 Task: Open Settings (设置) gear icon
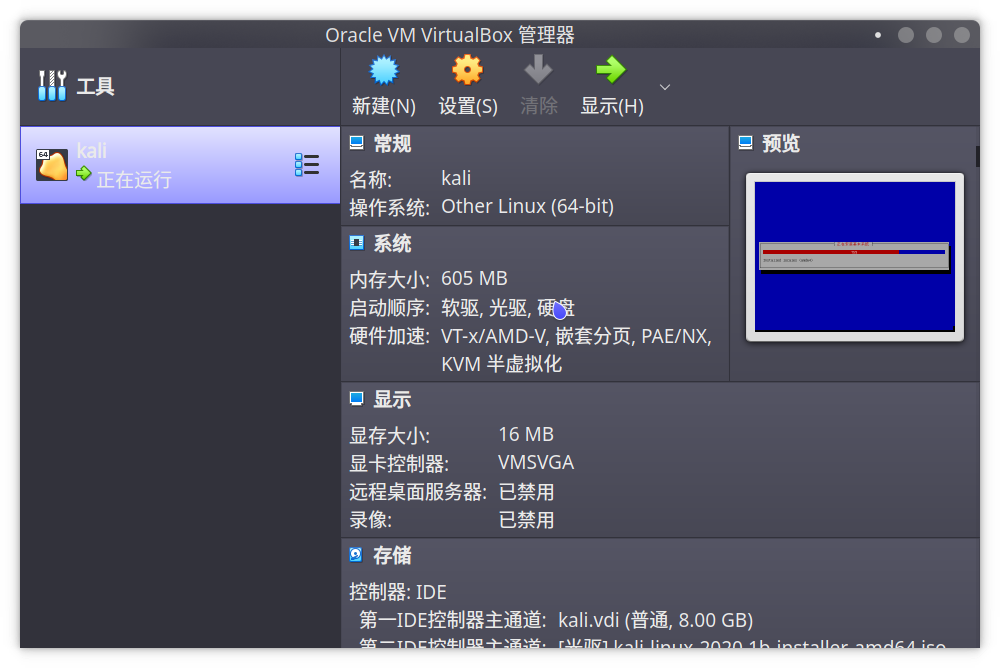point(467,70)
